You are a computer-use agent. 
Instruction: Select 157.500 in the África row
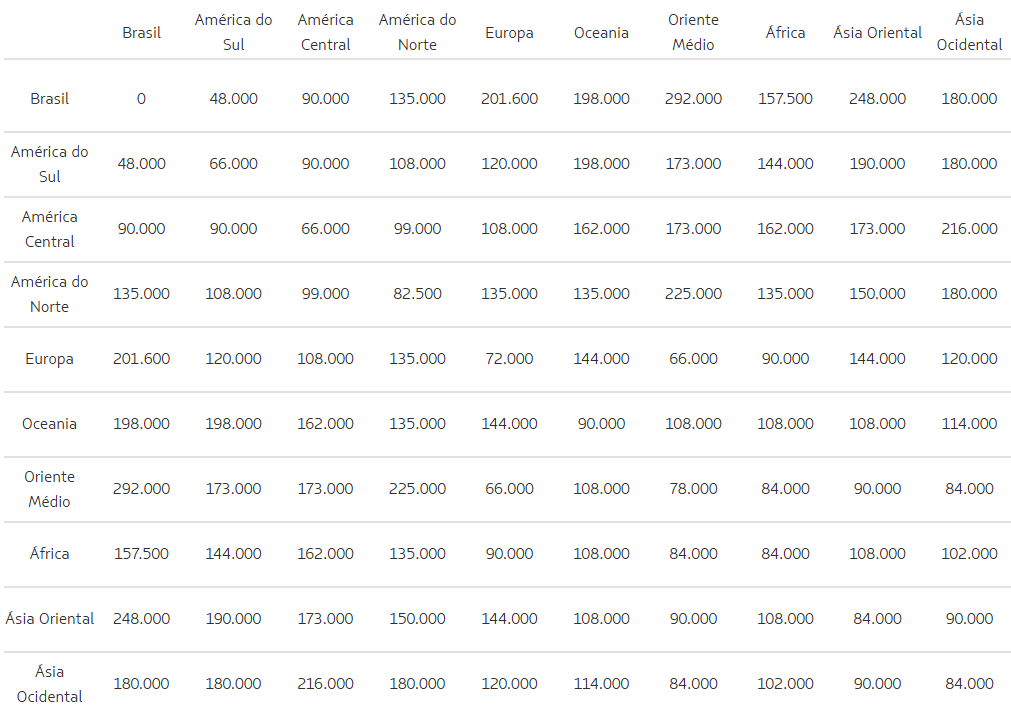click(x=141, y=553)
